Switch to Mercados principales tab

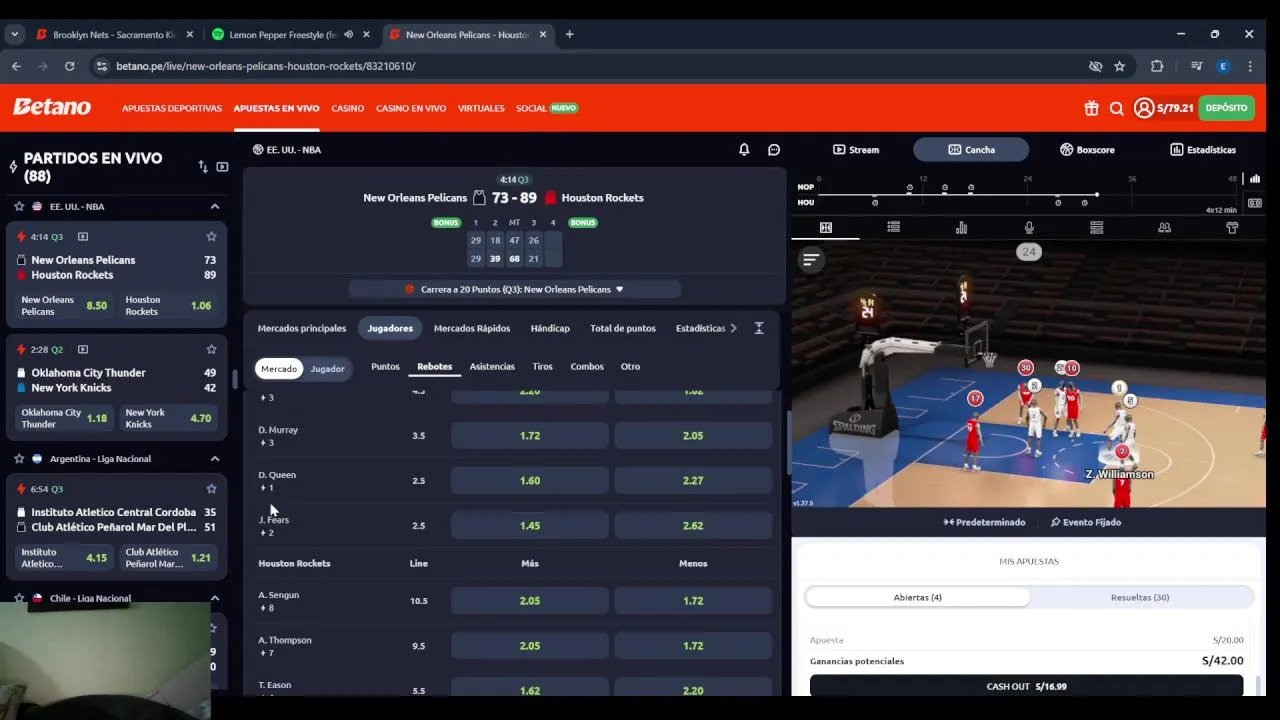(302, 328)
